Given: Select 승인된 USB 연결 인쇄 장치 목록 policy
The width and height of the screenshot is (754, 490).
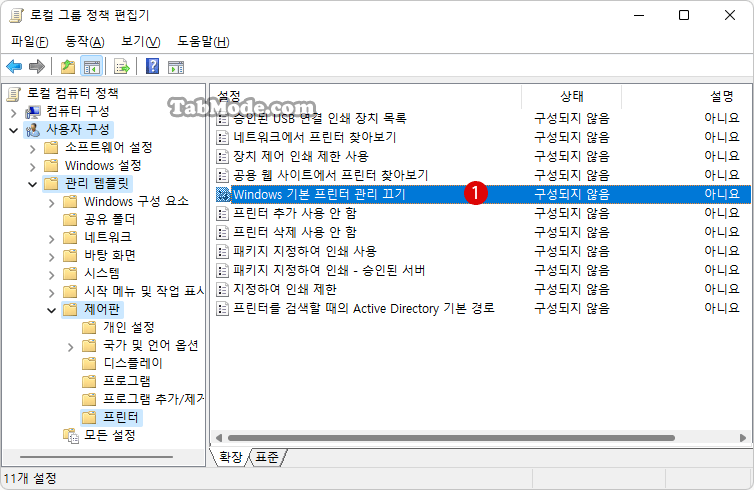Looking at the screenshot, I should (x=320, y=118).
